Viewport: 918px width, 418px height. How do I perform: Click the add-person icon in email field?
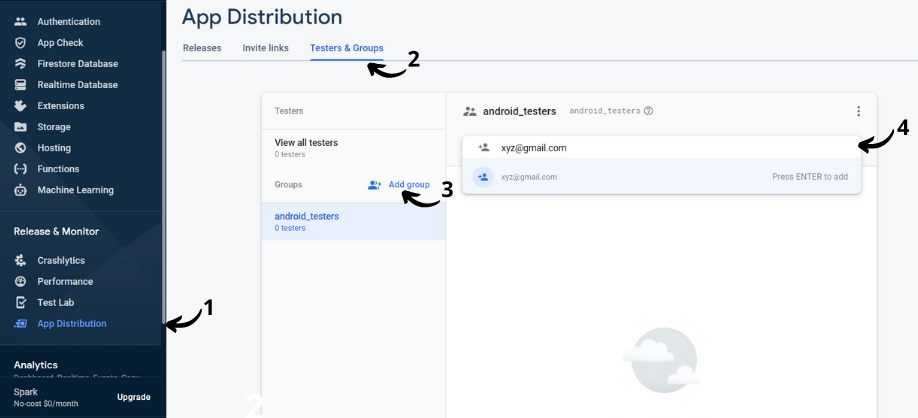[x=484, y=148]
